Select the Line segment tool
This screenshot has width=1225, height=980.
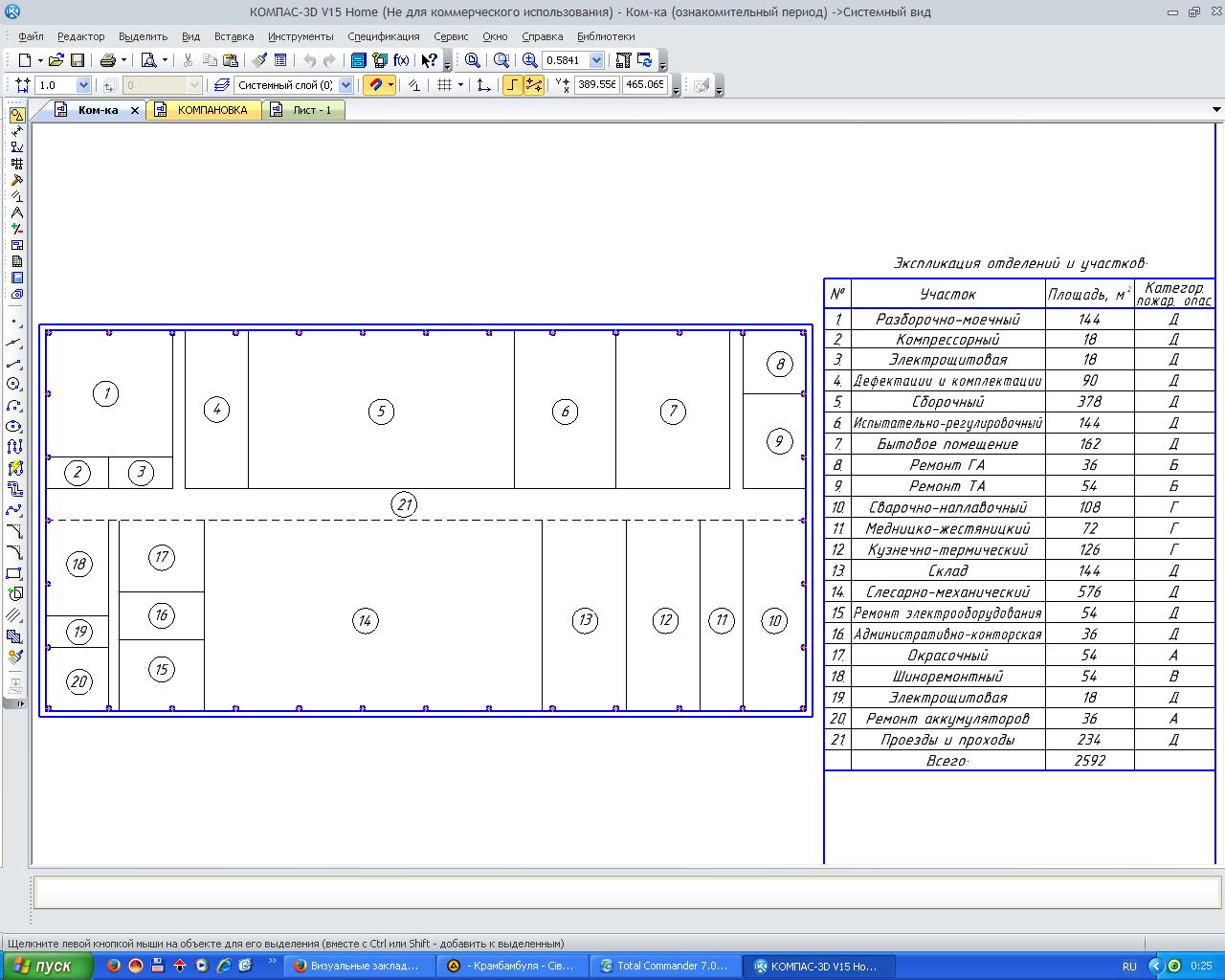14,364
